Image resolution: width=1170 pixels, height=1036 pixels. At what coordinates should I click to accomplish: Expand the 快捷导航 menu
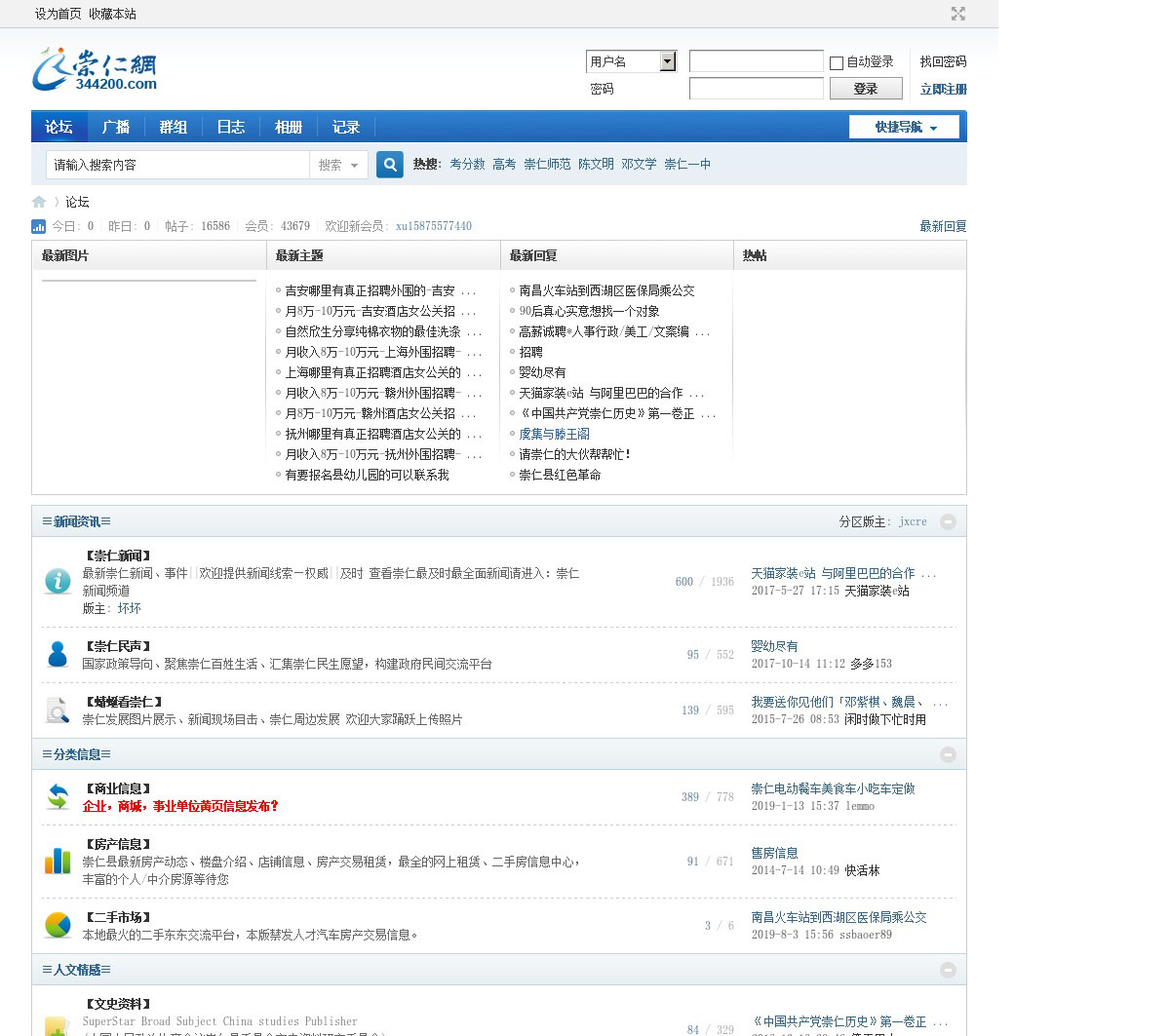tap(904, 127)
